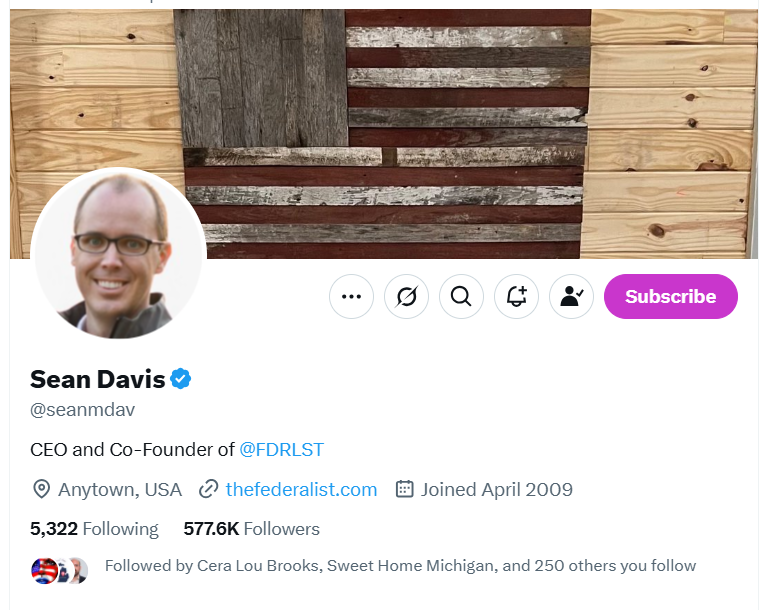Click the @seanmdav handle text

click(x=82, y=410)
